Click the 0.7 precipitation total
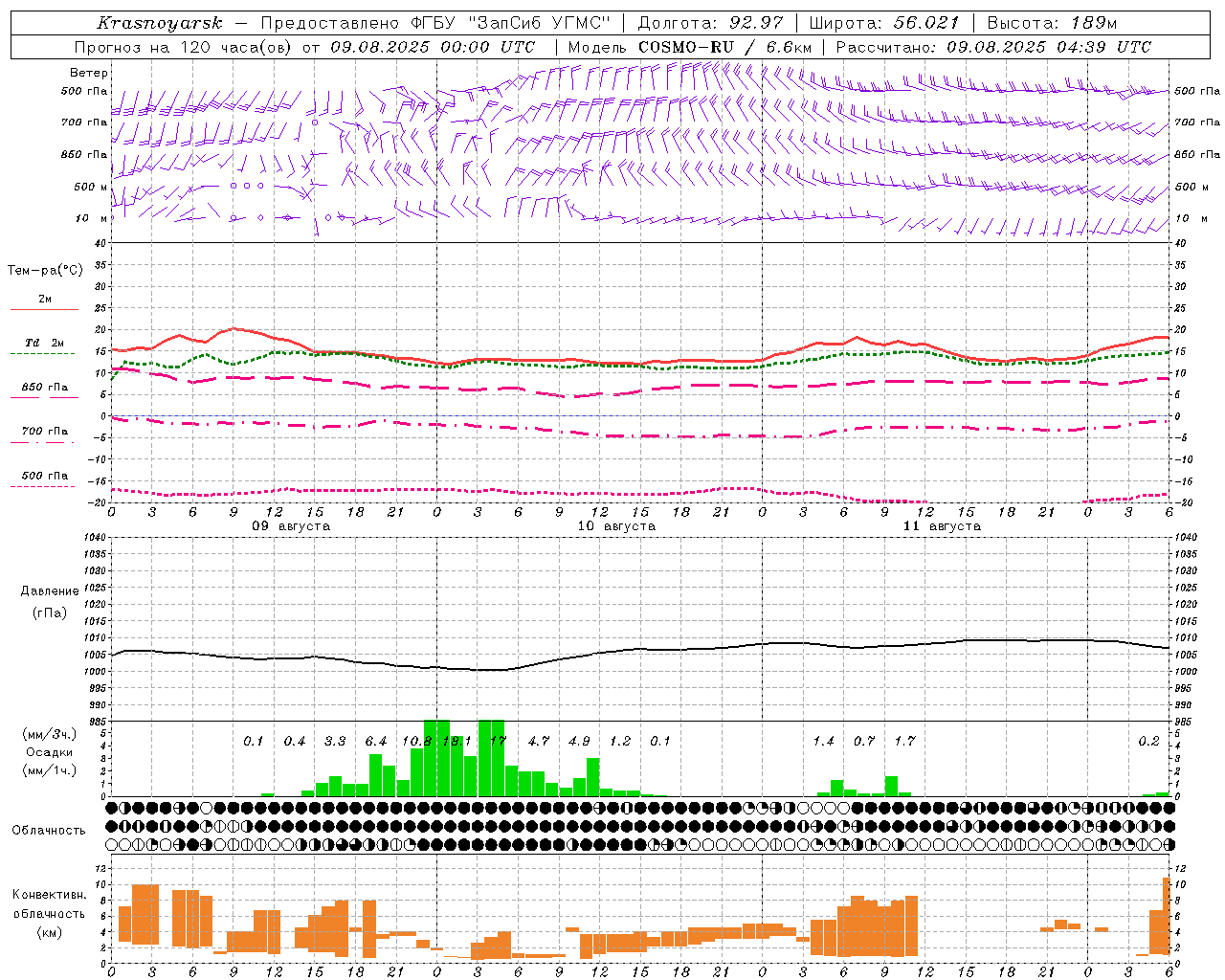This screenshot has height=980, width=1225. (864, 742)
